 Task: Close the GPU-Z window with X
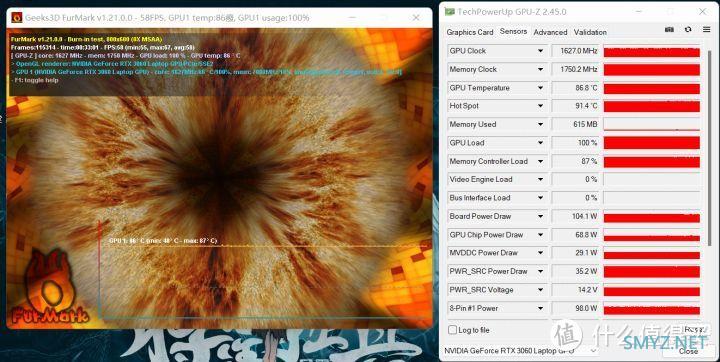(703, 12)
